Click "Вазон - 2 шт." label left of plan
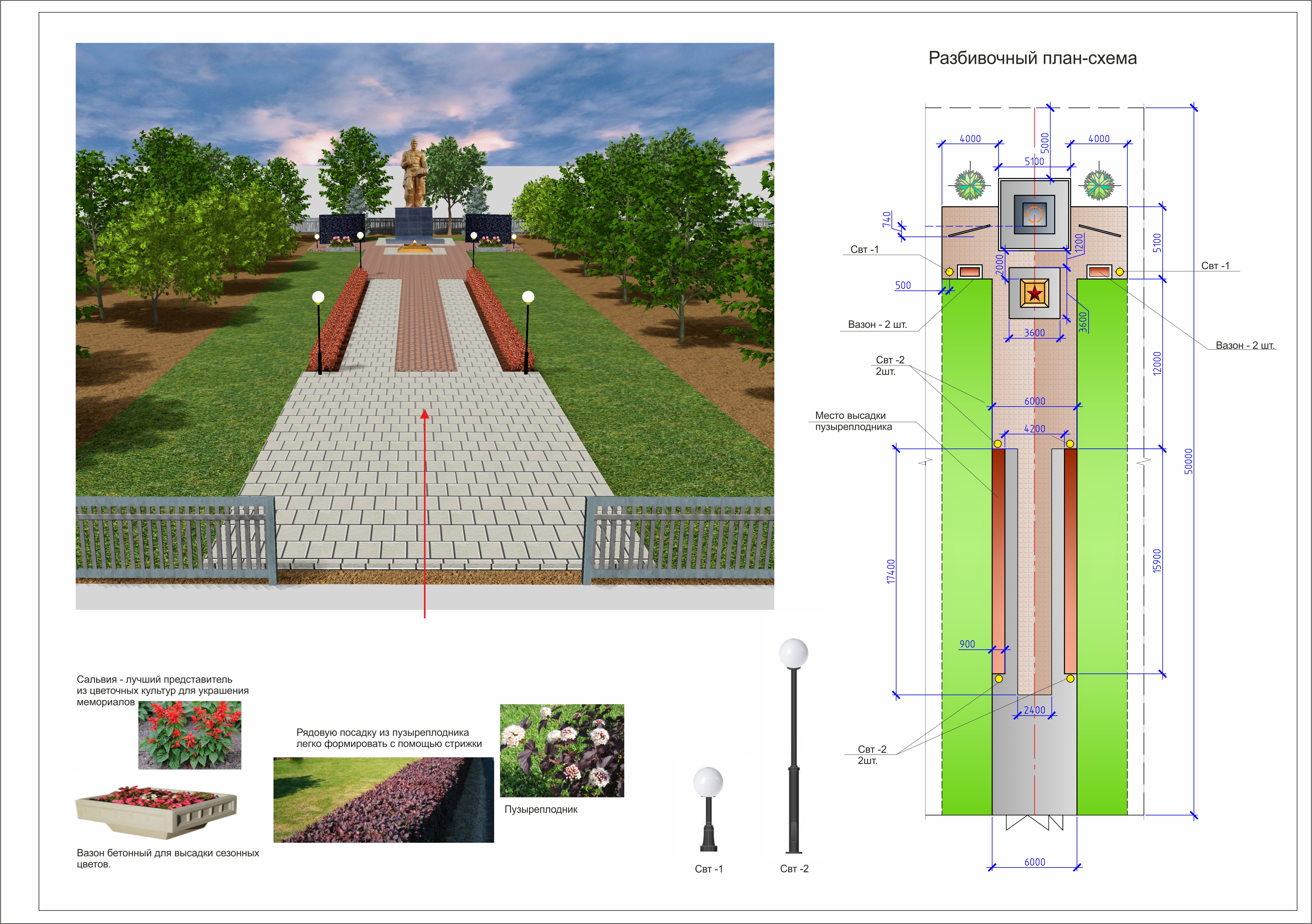Image resolution: width=1312 pixels, height=924 pixels. pos(877,325)
